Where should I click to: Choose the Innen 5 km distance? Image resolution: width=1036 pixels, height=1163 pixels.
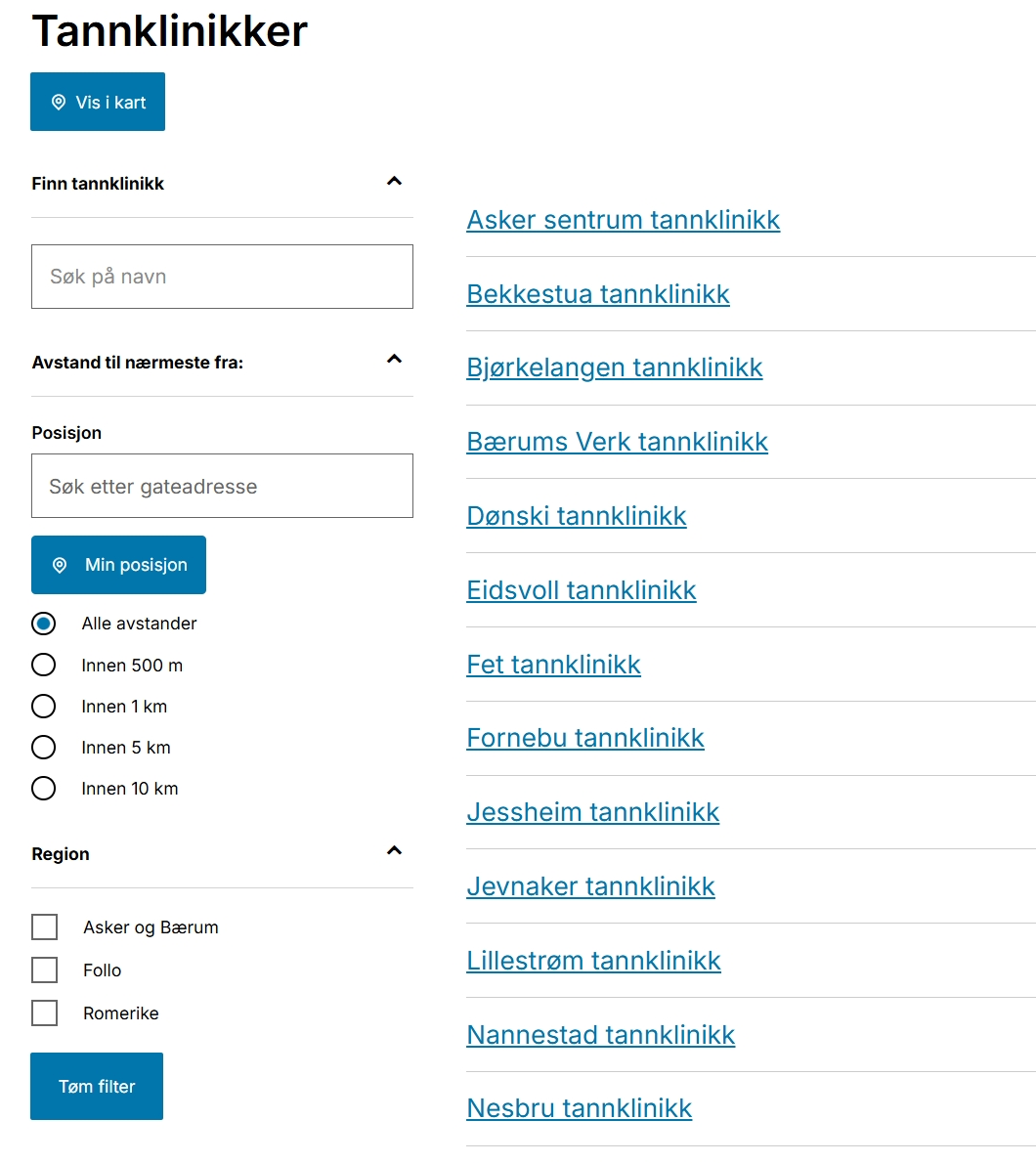pyautogui.click(x=44, y=748)
